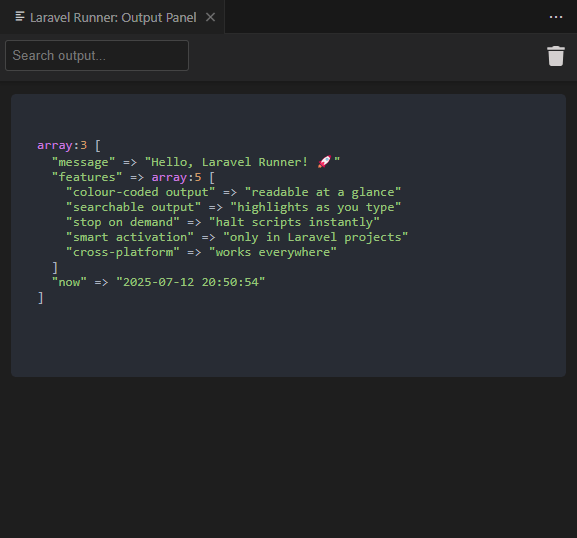Click the "message" key line
The width and height of the screenshot is (577, 538).
coord(196,162)
